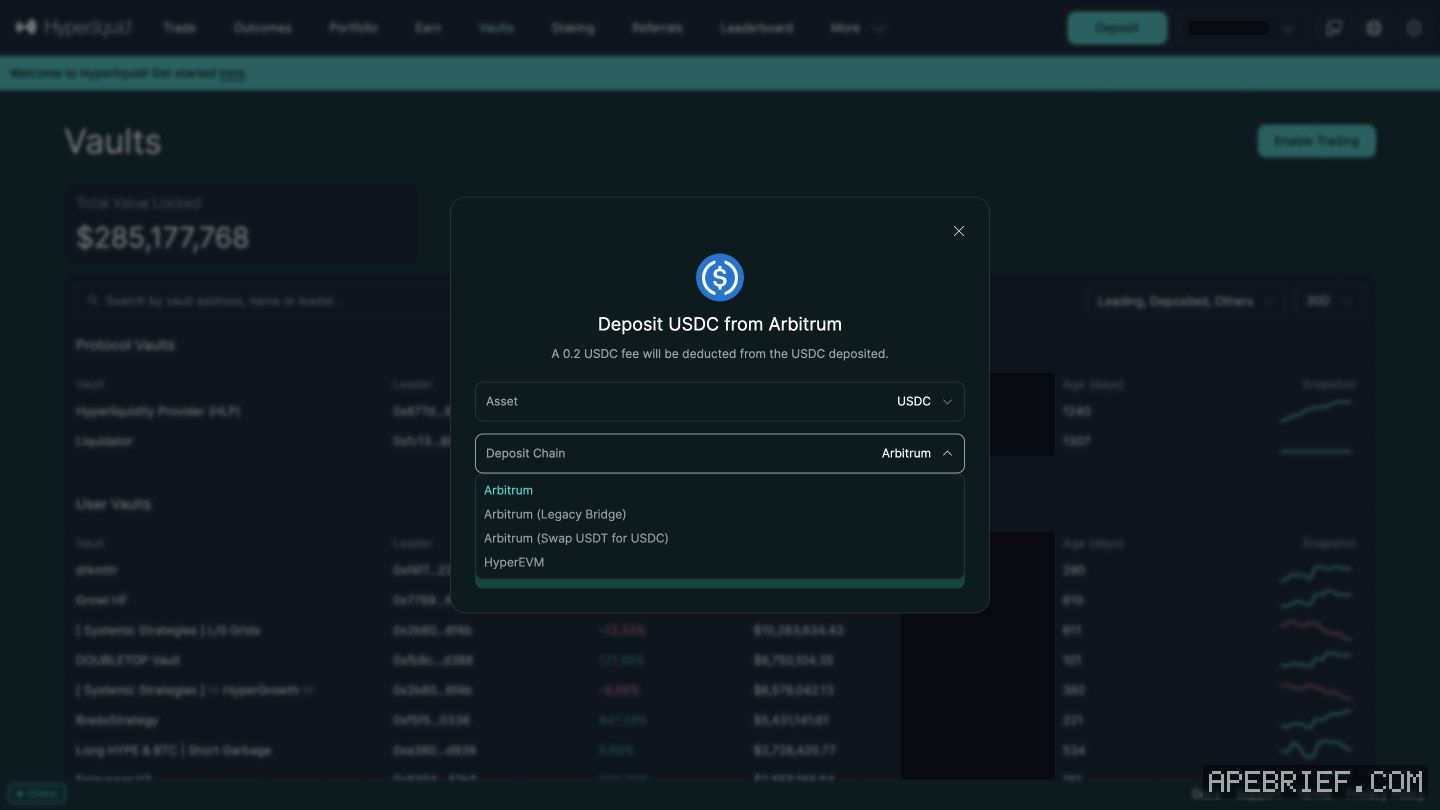This screenshot has width=1440, height=810.
Task: Open the 30D period dropdown
Action: click(x=1328, y=301)
